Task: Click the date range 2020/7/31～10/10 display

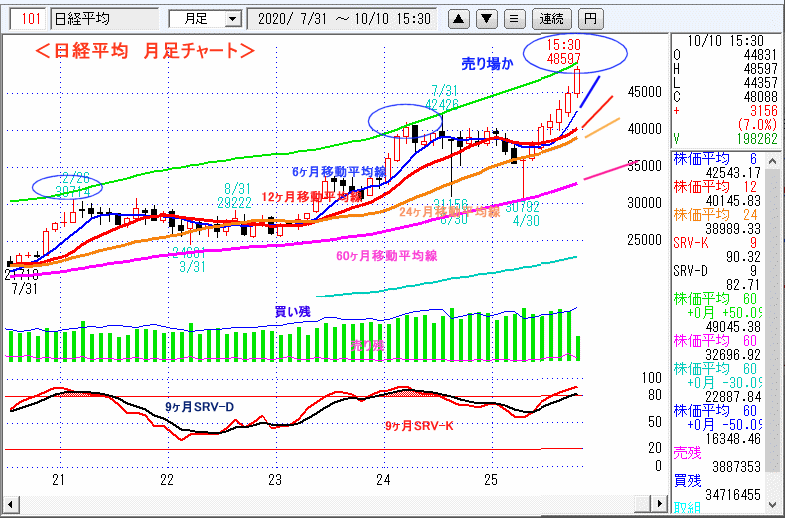Action: click(344, 18)
